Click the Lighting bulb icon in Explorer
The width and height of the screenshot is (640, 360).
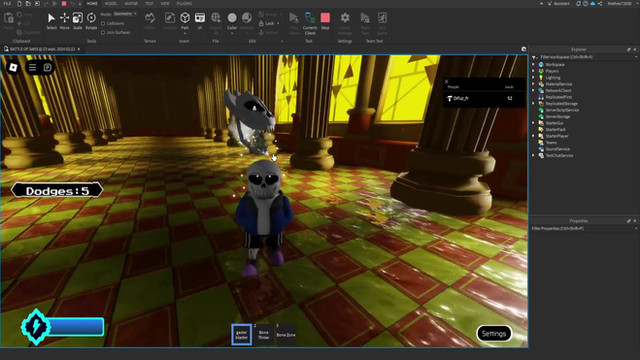coord(541,78)
